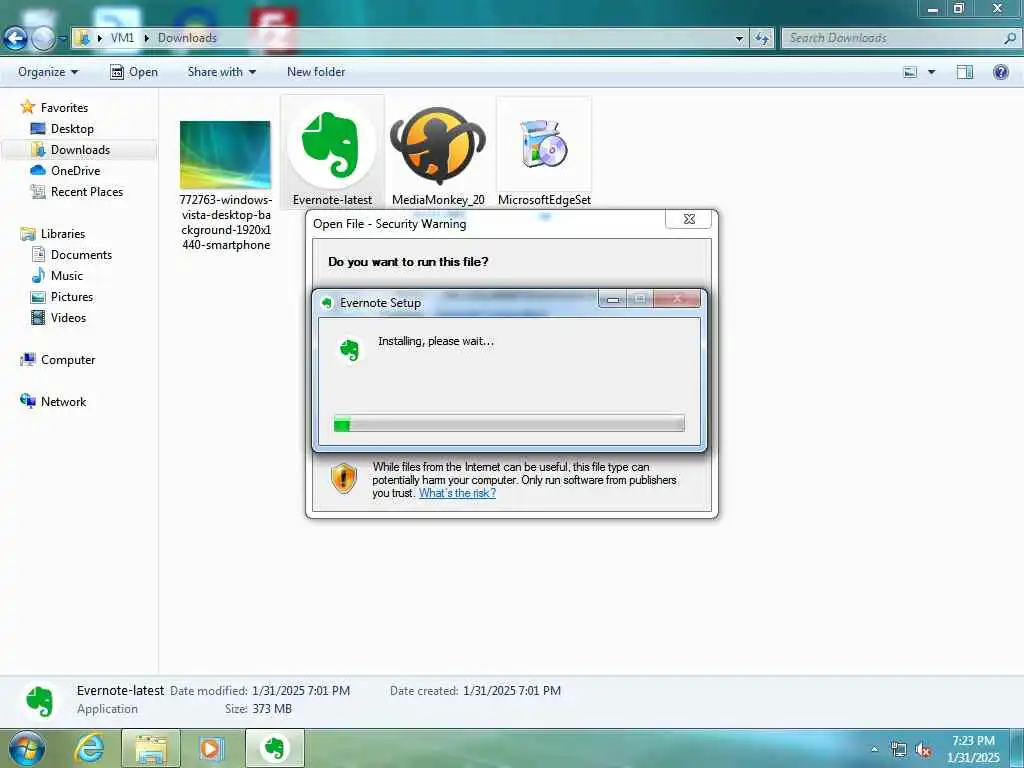The height and width of the screenshot is (768, 1024).
Task: Click the Back navigation arrow in Explorer
Action: [x=15, y=39]
